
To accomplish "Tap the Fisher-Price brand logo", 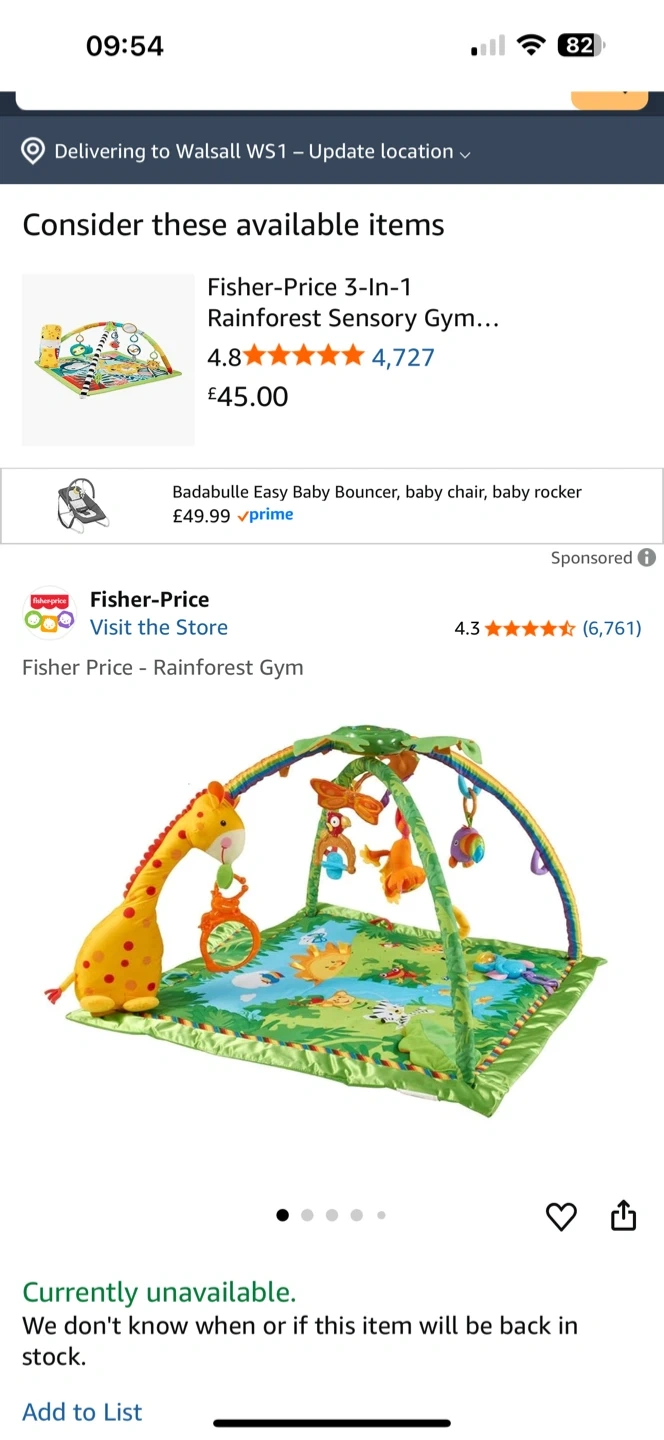I will [x=49, y=613].
